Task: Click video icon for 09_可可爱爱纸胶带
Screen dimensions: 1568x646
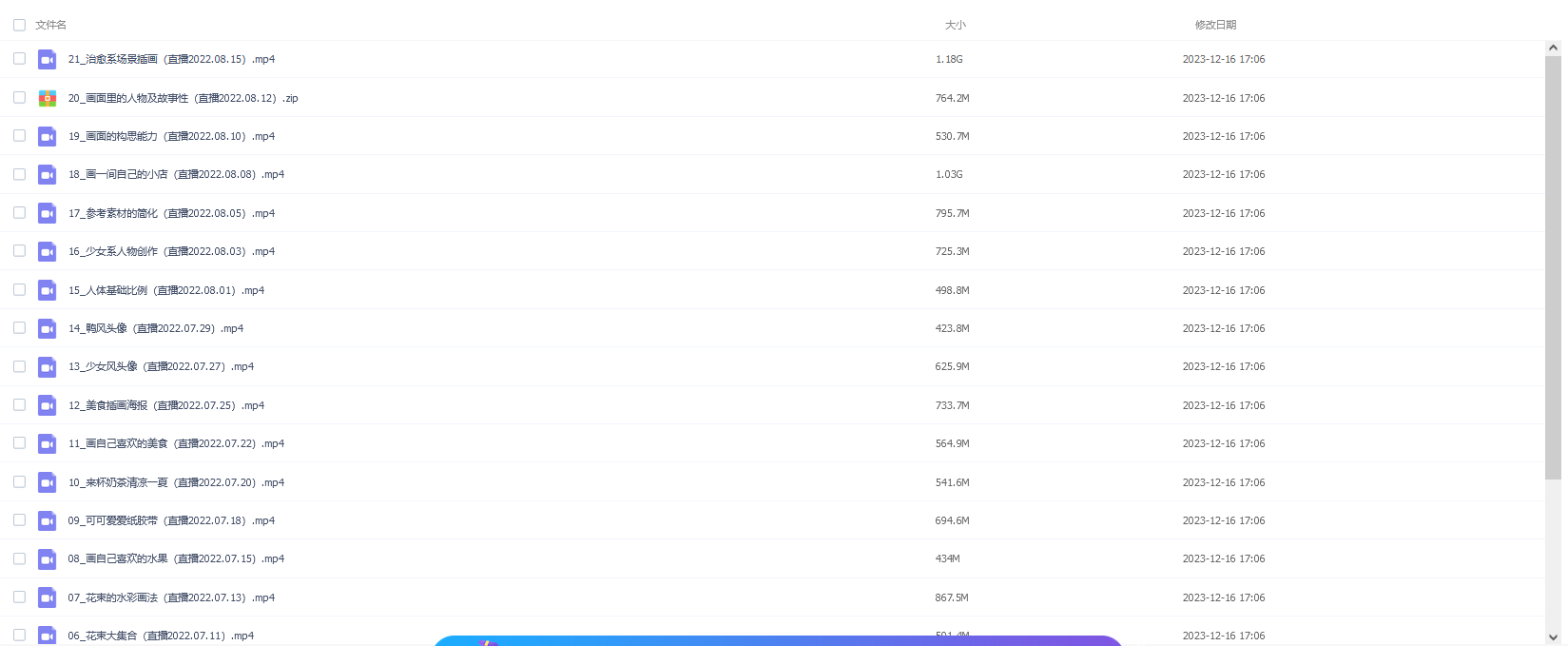Action: [x=47, y=521]
